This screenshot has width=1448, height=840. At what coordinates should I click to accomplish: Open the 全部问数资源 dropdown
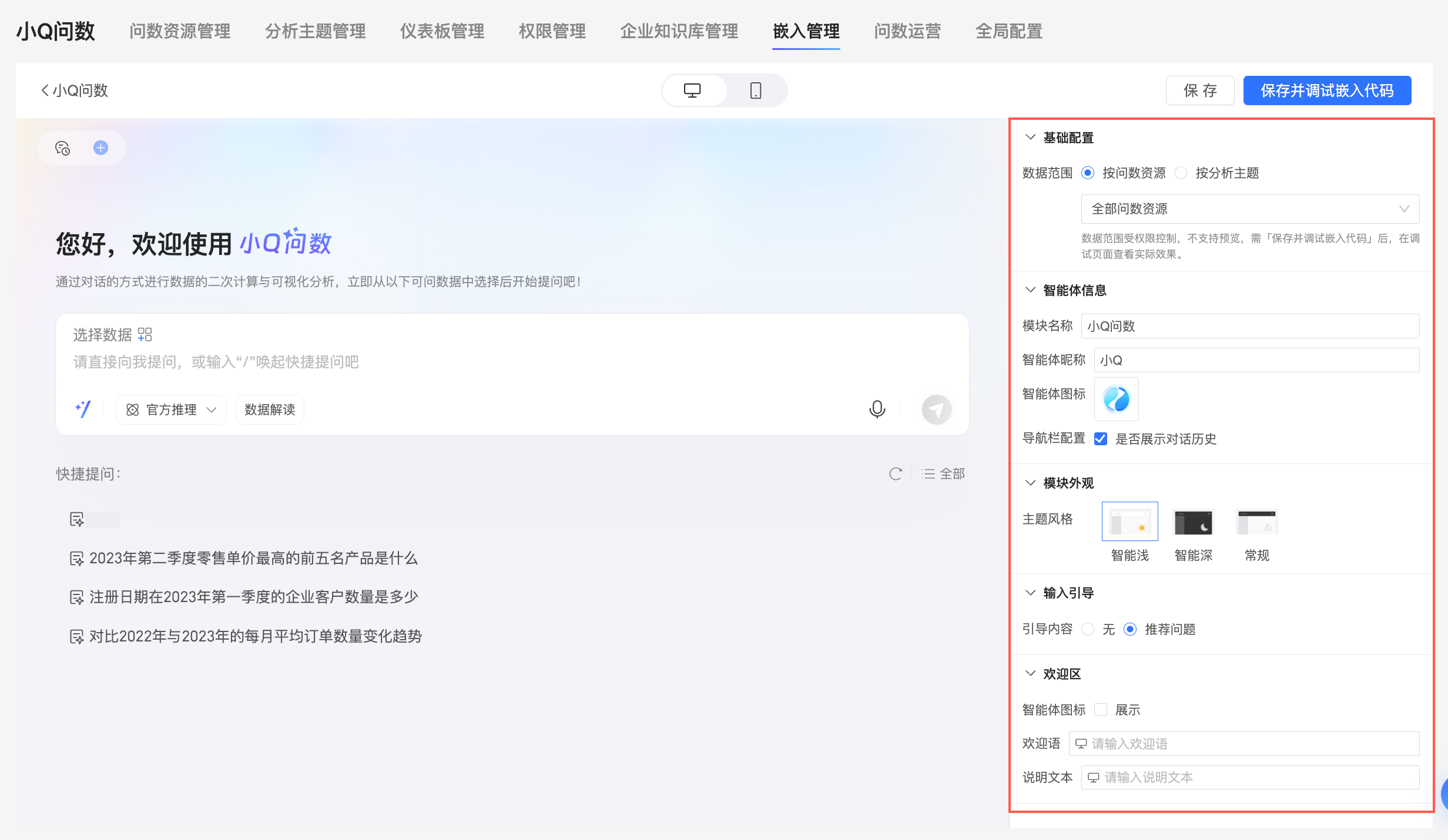(x=1250, y=209)
